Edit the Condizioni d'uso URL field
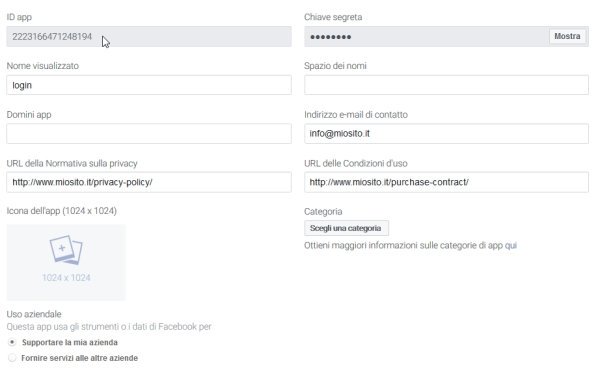The image size is (600, 368). coord(446,182)
